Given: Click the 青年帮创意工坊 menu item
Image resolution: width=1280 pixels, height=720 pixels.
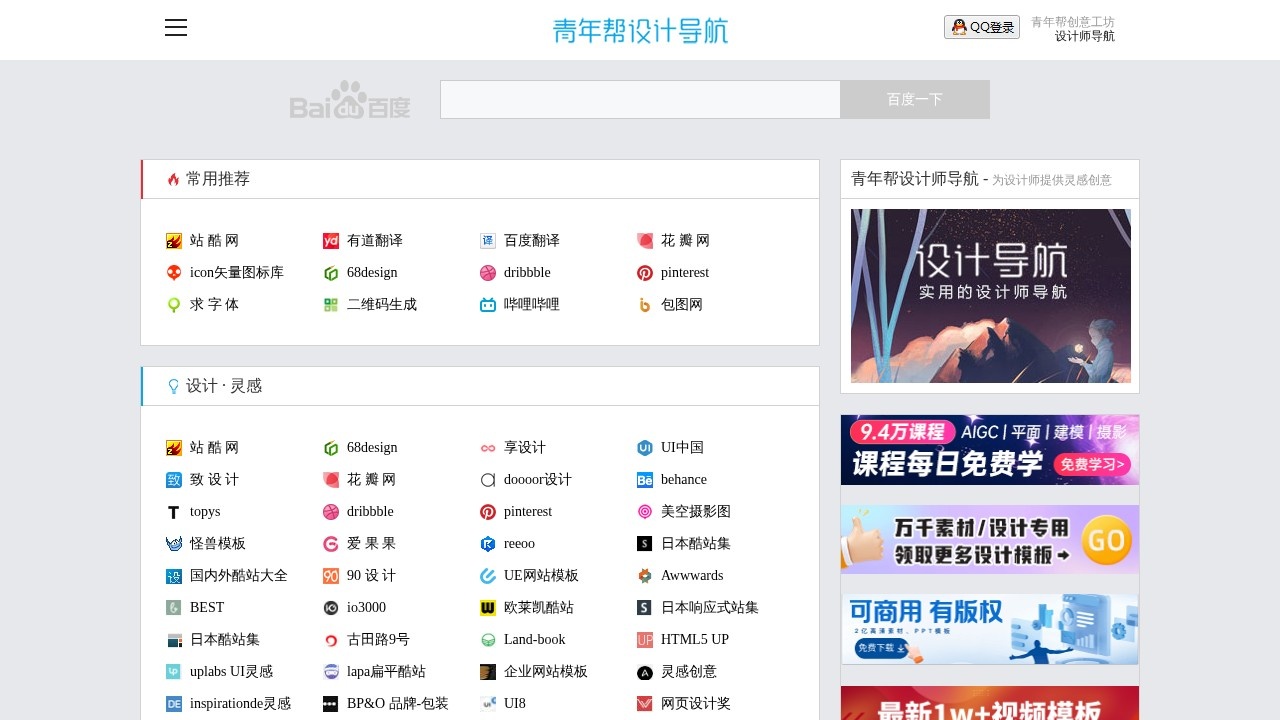Looking at the screenshot, I should click(1073, 21).
